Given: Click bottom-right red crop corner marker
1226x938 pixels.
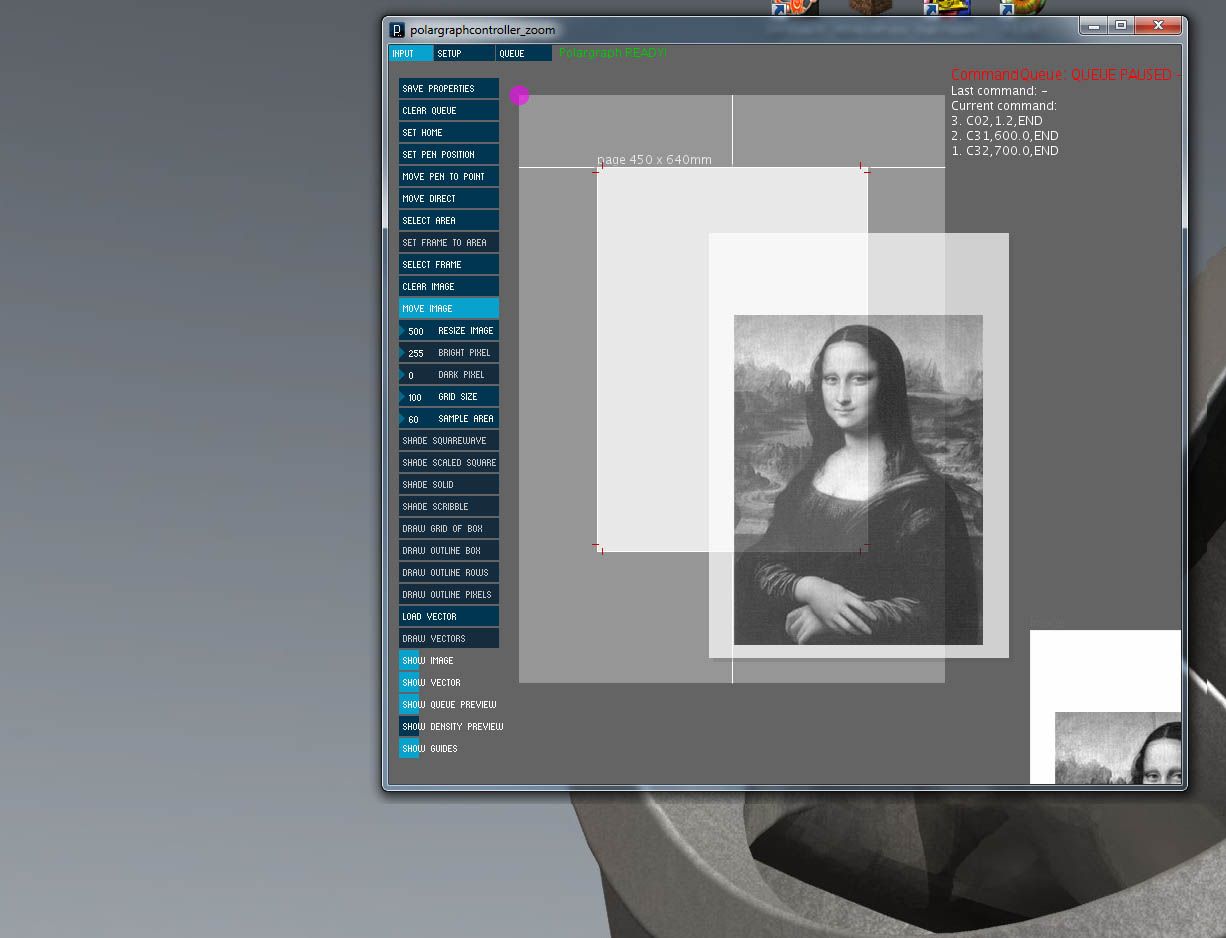Looking at the screenshot, I should [864, 548].
